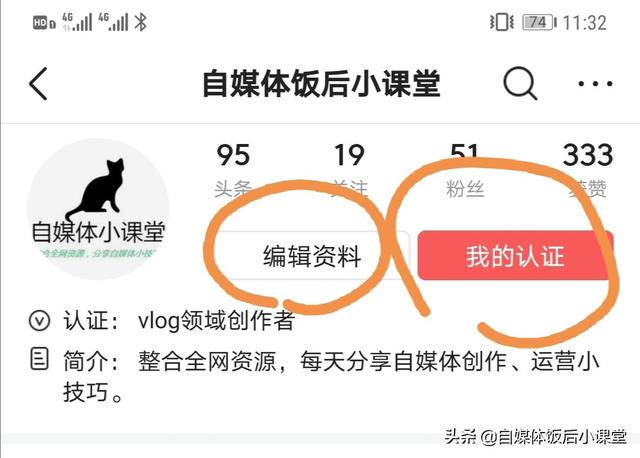Click the bio document icon
The width and height of the screenshot is (640, 458).
[x=40, y=359]
